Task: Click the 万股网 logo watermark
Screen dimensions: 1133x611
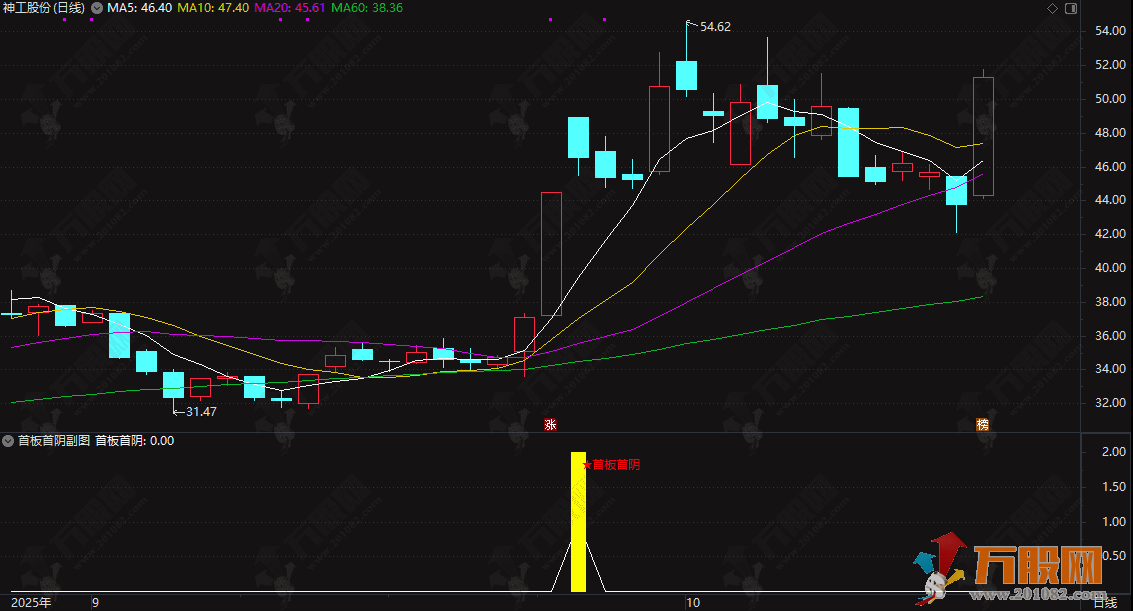Action: (1010, 574)
